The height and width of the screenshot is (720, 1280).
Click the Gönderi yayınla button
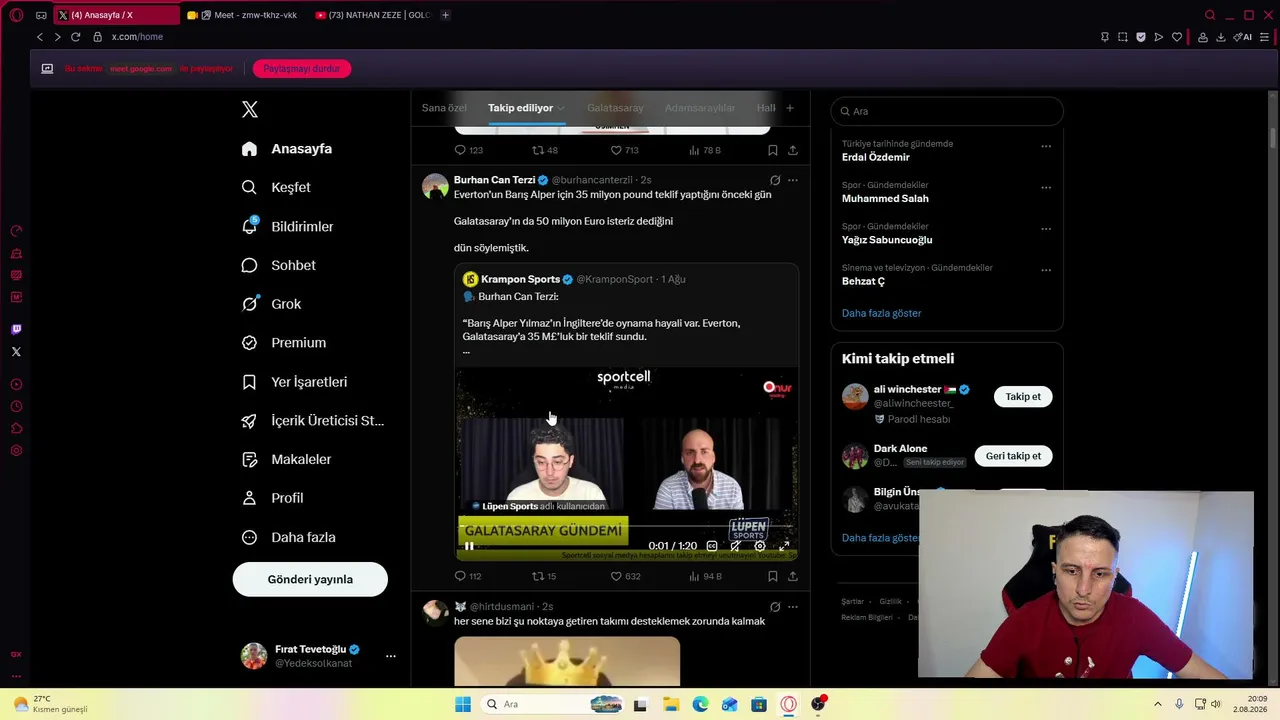click(310, 579)
